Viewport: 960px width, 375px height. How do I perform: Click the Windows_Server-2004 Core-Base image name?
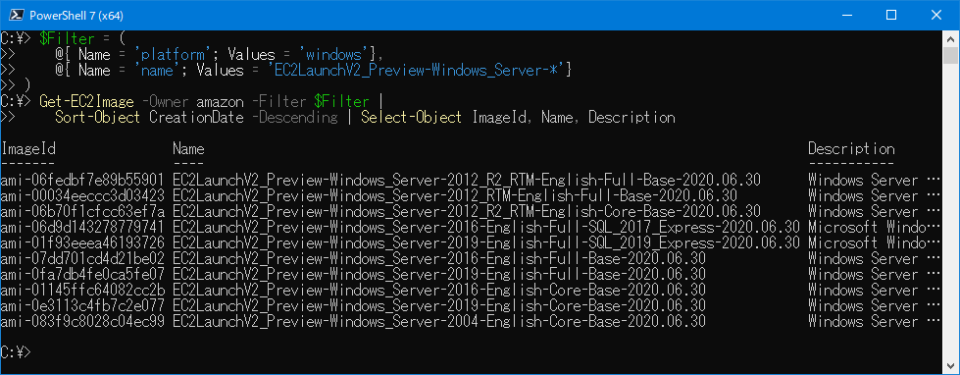click(x=439, y=321)
